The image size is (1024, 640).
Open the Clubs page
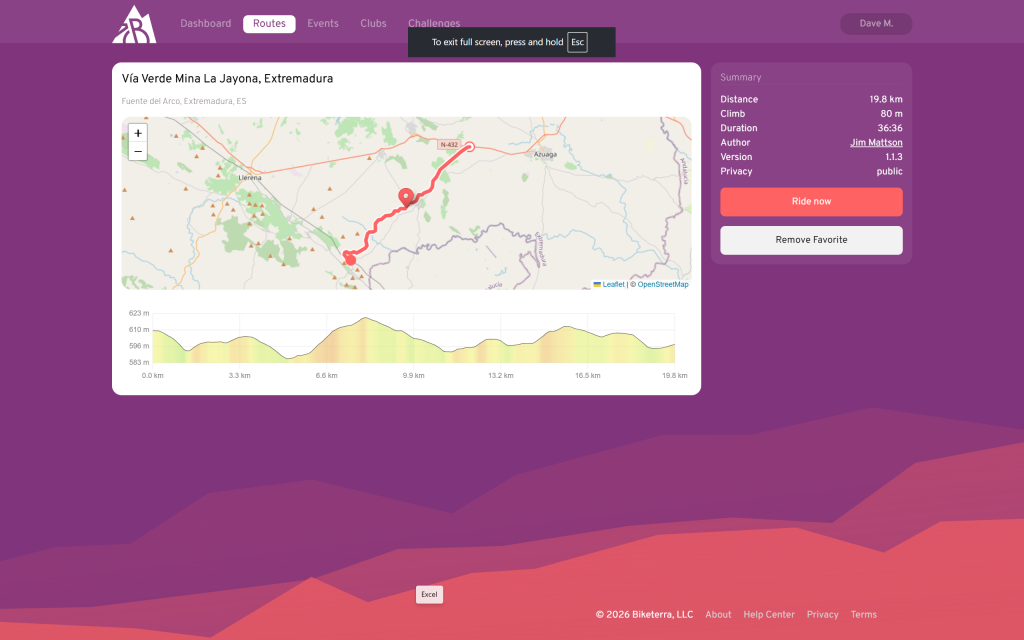click(373, 24)
